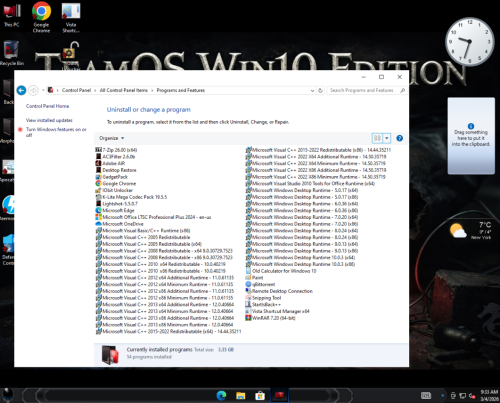Click the back arrow navigation button
The height and width of the screenshot is (403, 500).
pyautogui.click(x=21, y=90)
